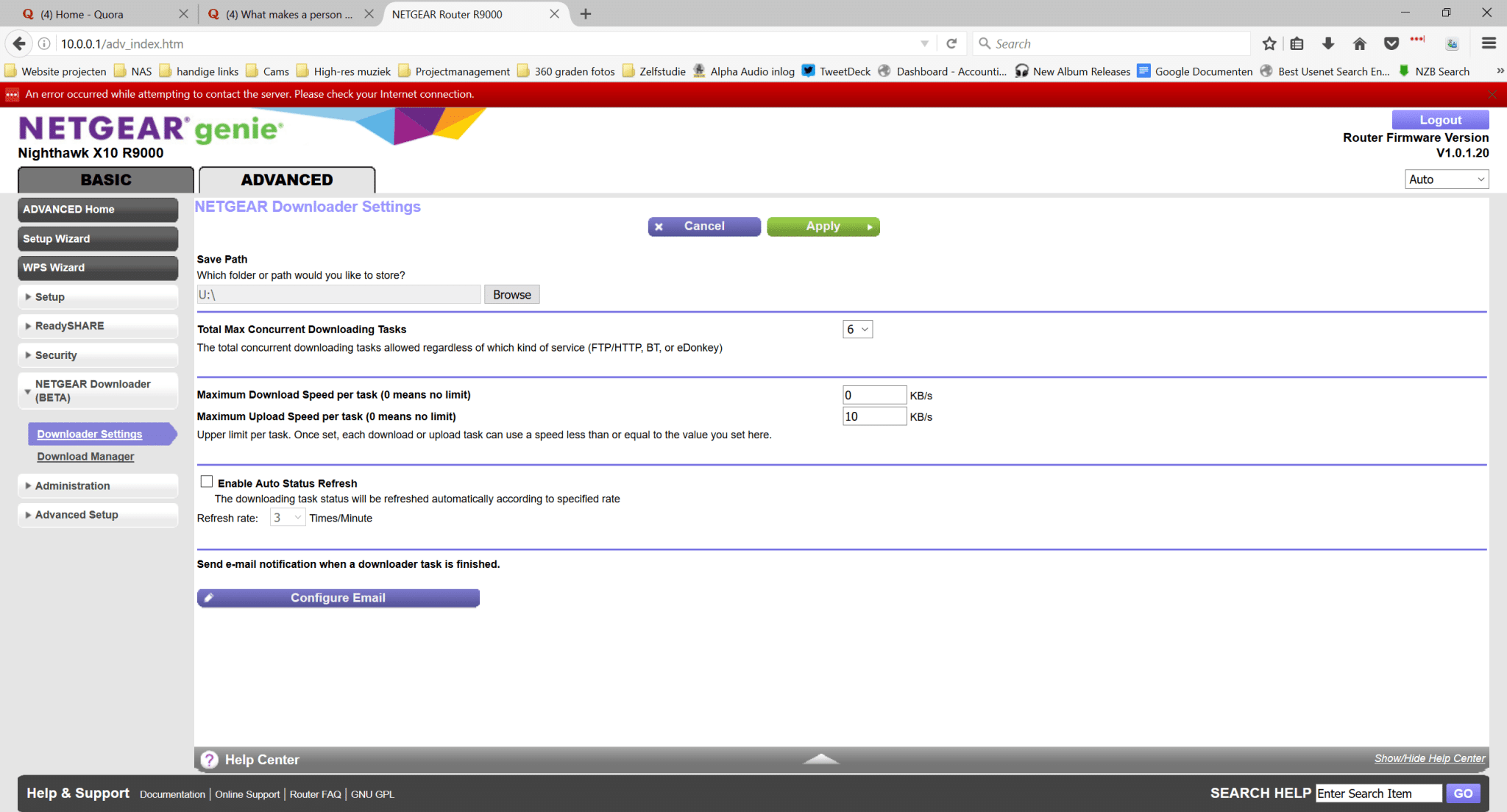Enable Auto Status Refresh checkbox
1507x812 pixels.
[x=207, y=482]
